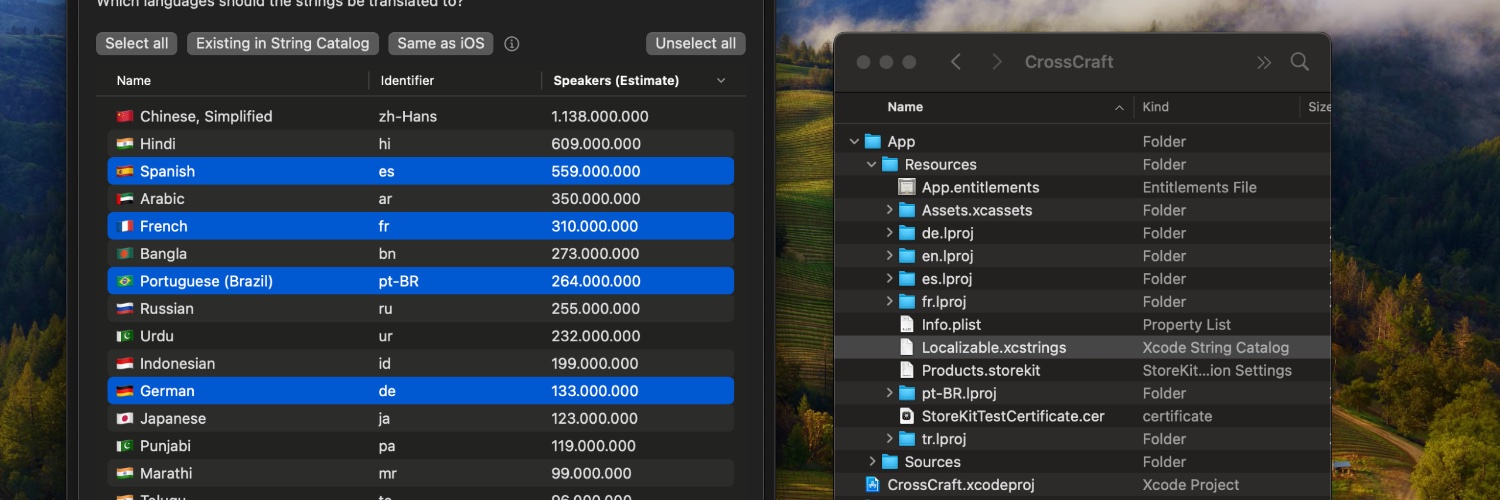1500x500 pixels.
Task: Sort by Speakers (Estimate) column header
Action: pos(616,81)
